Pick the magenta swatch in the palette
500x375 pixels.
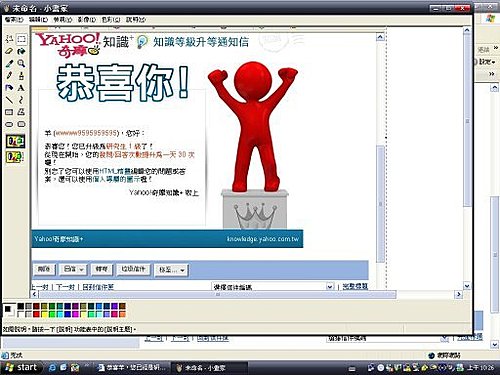coord(76,314)
